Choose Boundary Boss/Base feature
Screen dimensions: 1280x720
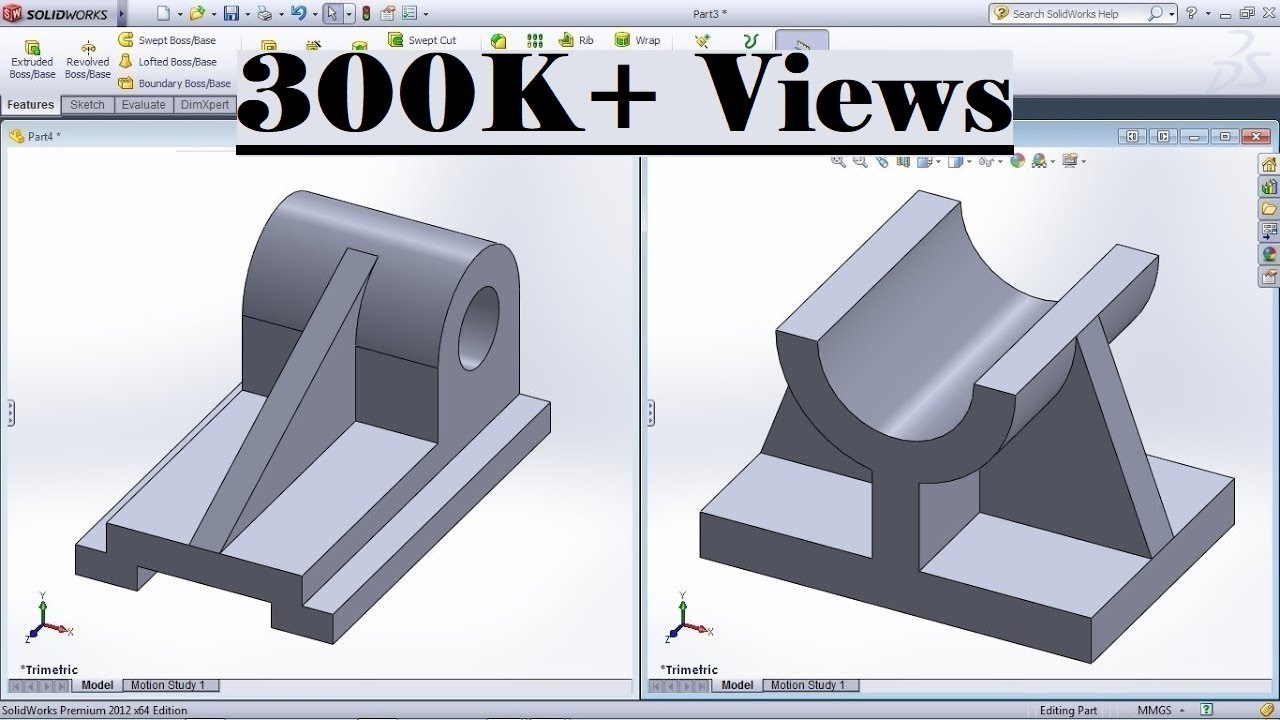pyautogui.click(x=174, y=83)
